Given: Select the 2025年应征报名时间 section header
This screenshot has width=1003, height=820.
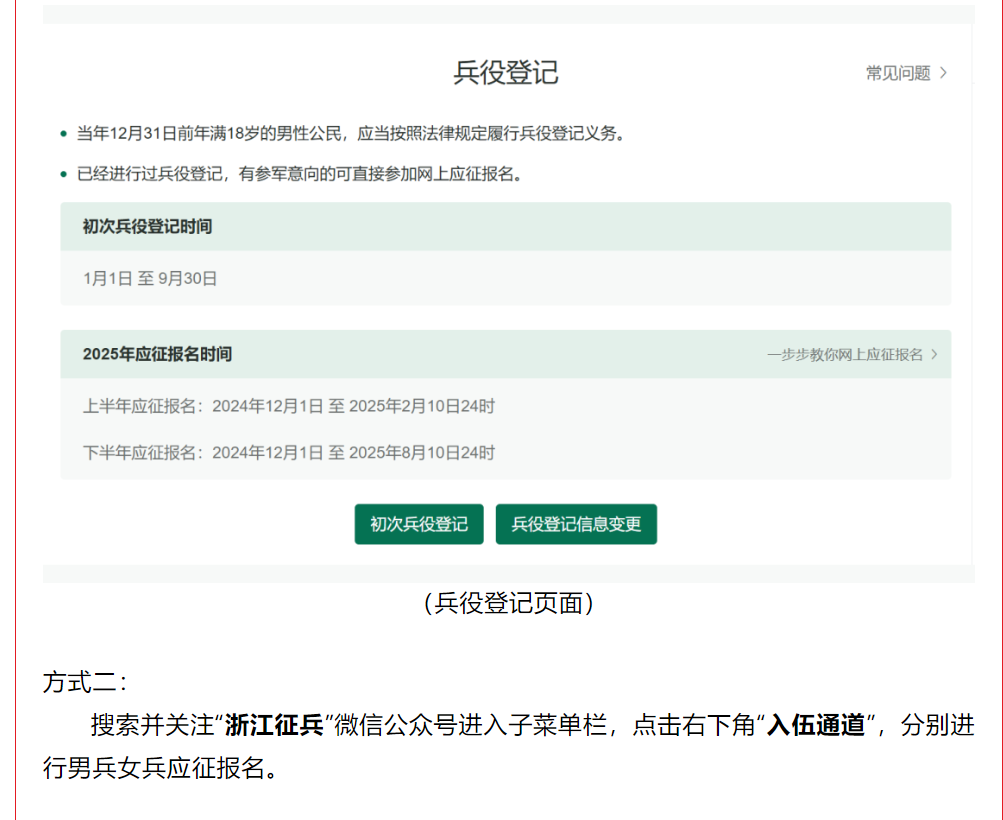Looking at the screenshot, I should pyautogui.click(x=158, y=354).
